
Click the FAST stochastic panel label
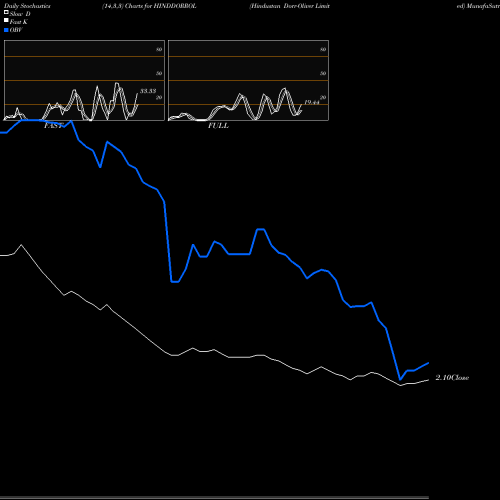click(53, 126)
